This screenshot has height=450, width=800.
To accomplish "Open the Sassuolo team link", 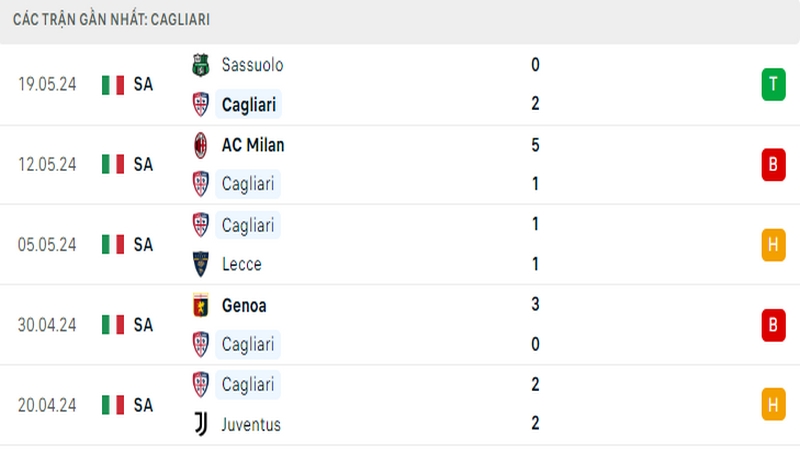I will point(252,65).
